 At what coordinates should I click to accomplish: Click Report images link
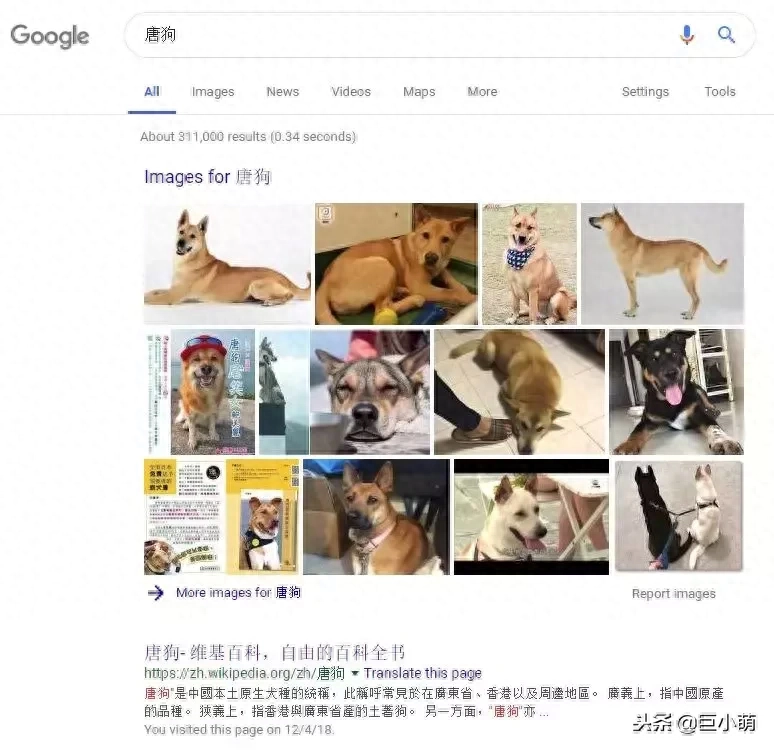(673, 593)
